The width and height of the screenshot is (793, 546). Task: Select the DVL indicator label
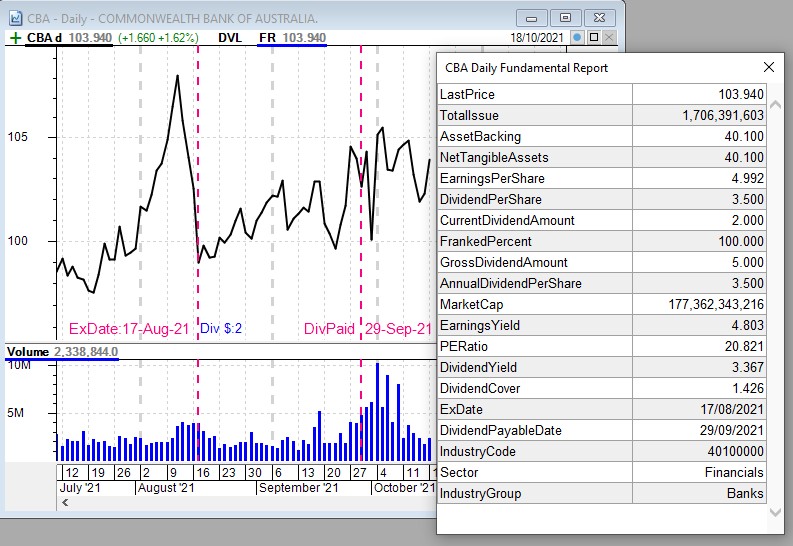click(x=230, y=38)
